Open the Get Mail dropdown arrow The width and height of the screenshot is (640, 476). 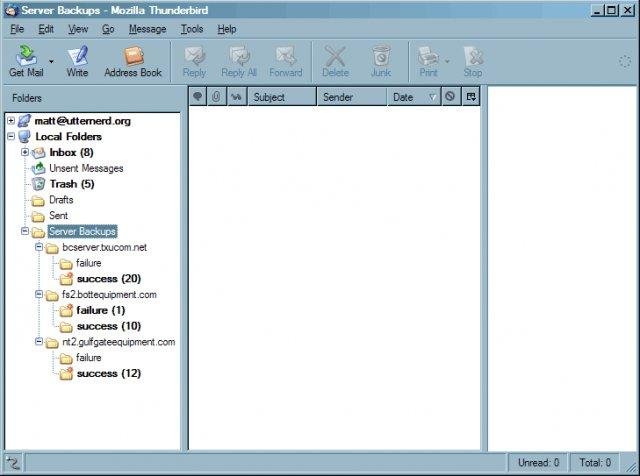51,62
